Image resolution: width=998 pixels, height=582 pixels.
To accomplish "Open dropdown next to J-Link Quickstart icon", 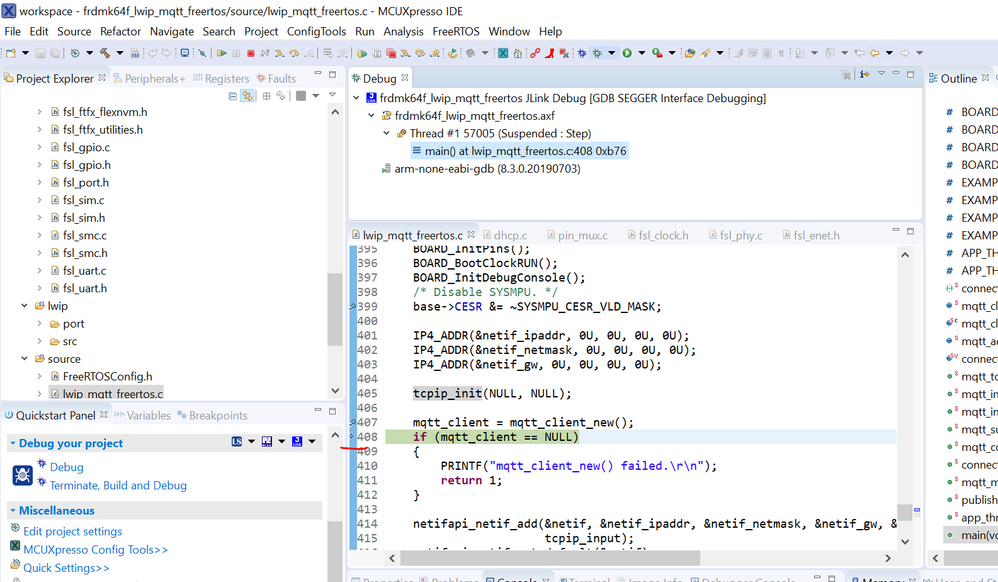I will [312, 441].
